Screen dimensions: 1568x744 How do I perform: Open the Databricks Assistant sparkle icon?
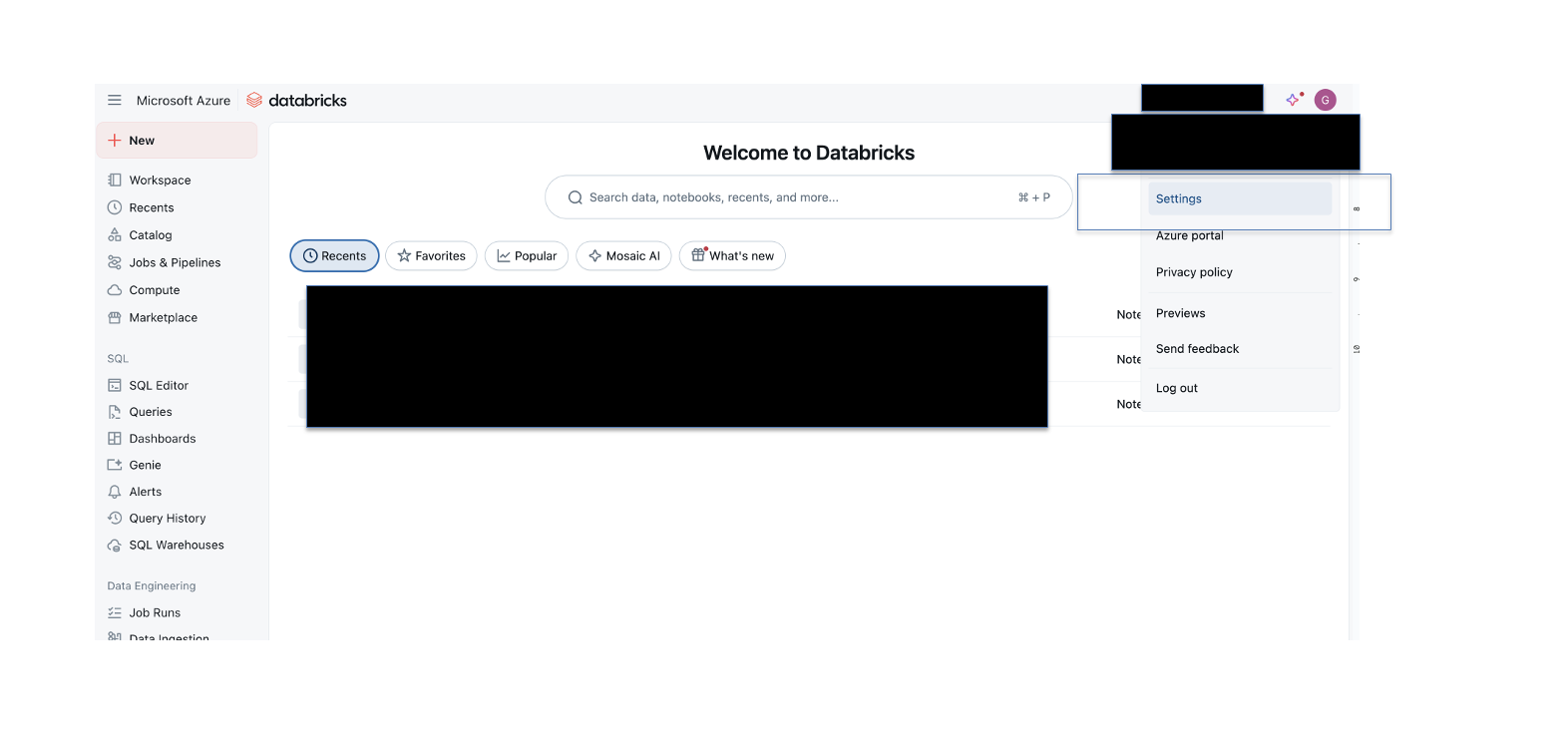coord(1294,99)
